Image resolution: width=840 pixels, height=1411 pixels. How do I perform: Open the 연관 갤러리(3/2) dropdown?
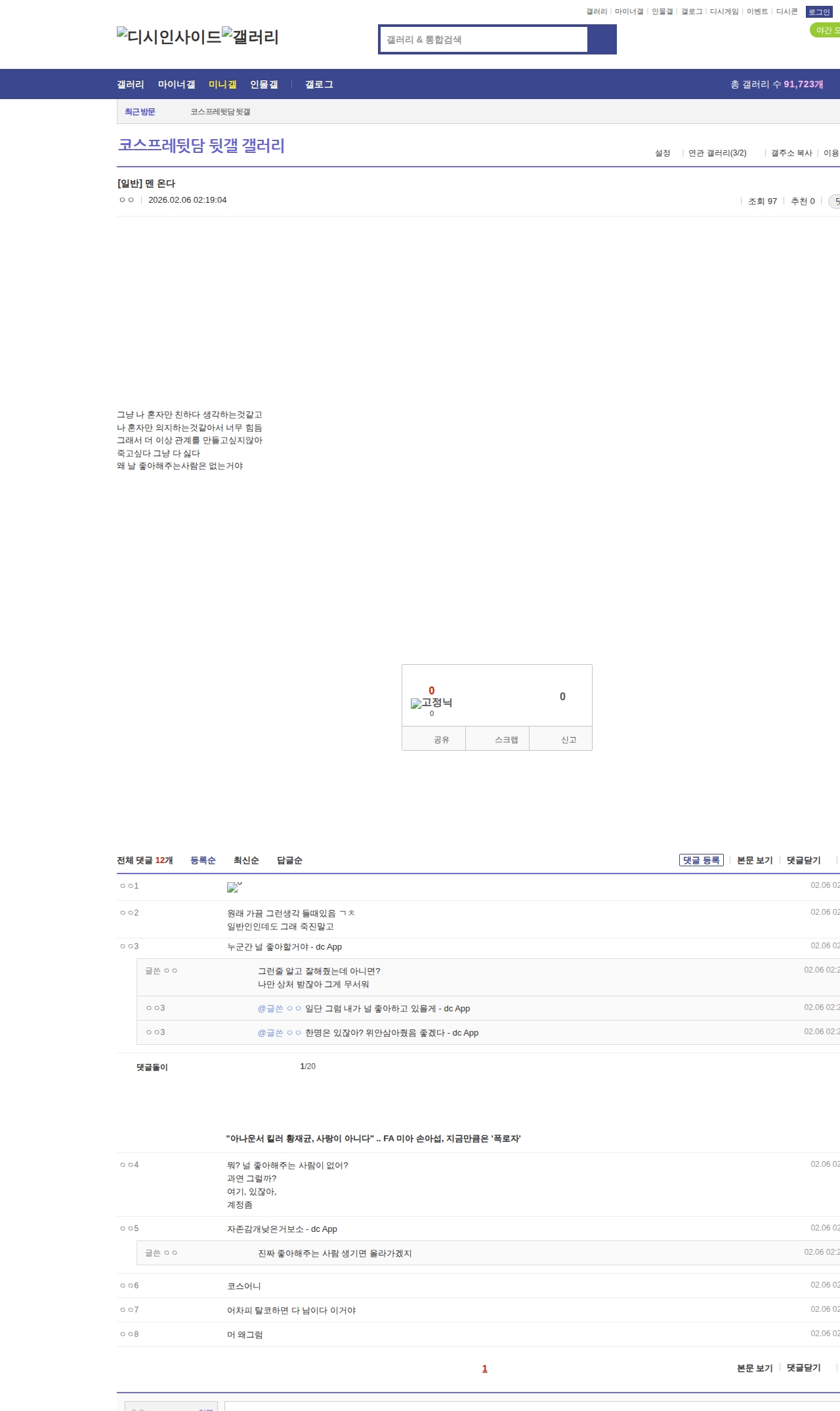(717, 153)
